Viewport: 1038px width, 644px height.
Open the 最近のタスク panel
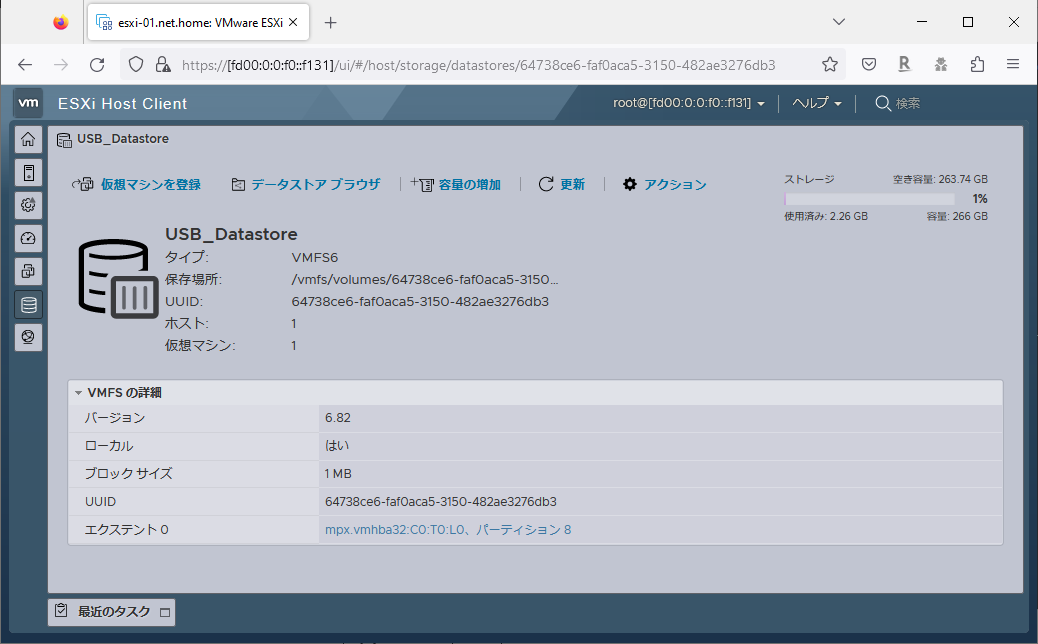click(x=110, y=612)
